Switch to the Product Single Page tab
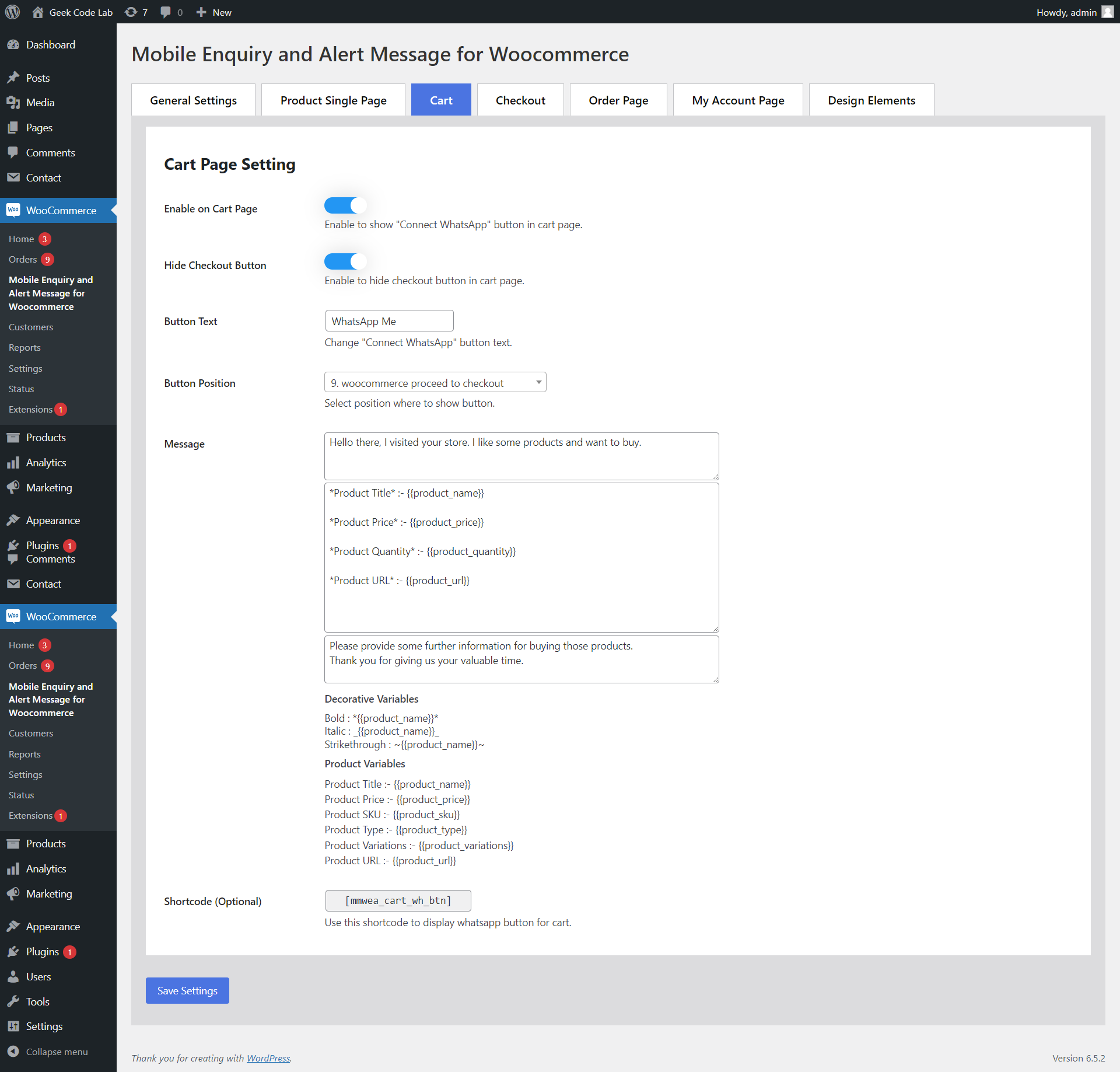 pyautogui.click(x=333, y=100)
